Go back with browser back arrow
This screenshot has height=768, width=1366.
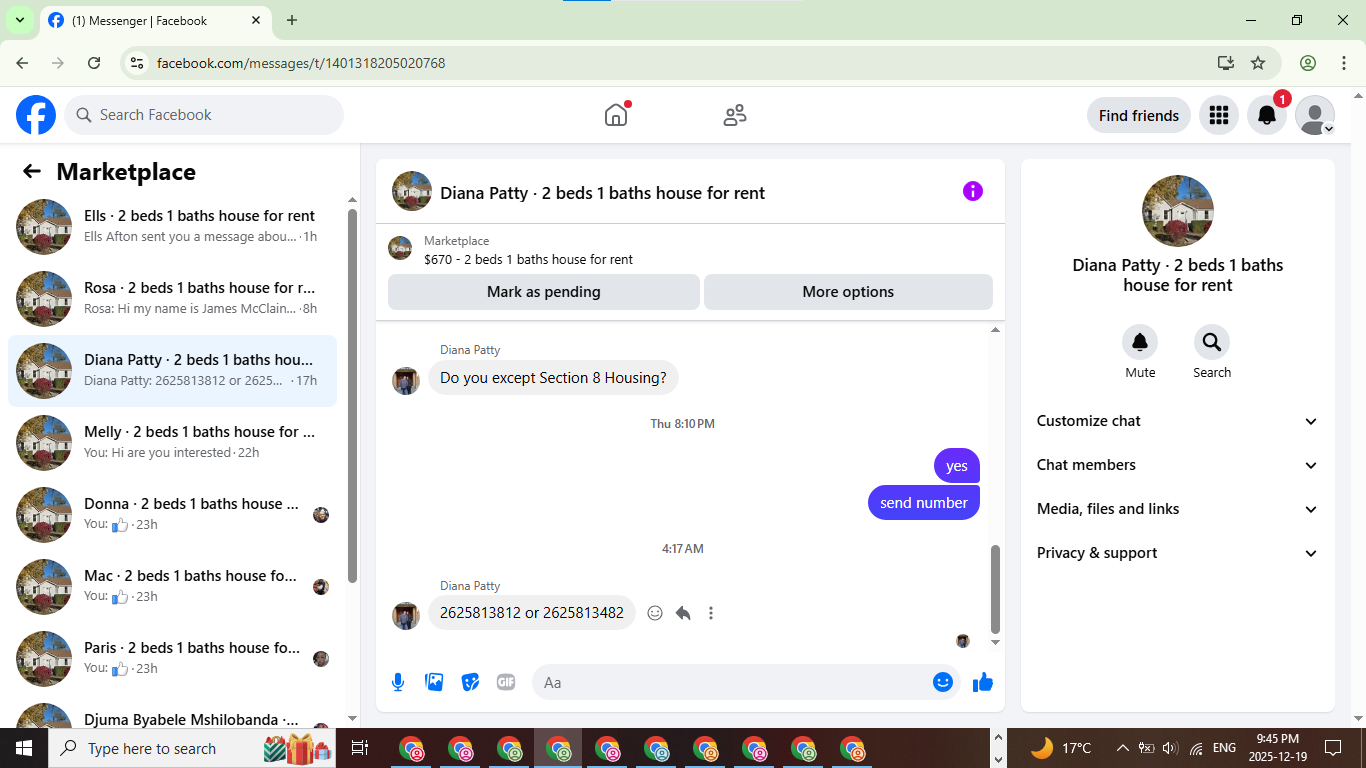click(22, 63)
